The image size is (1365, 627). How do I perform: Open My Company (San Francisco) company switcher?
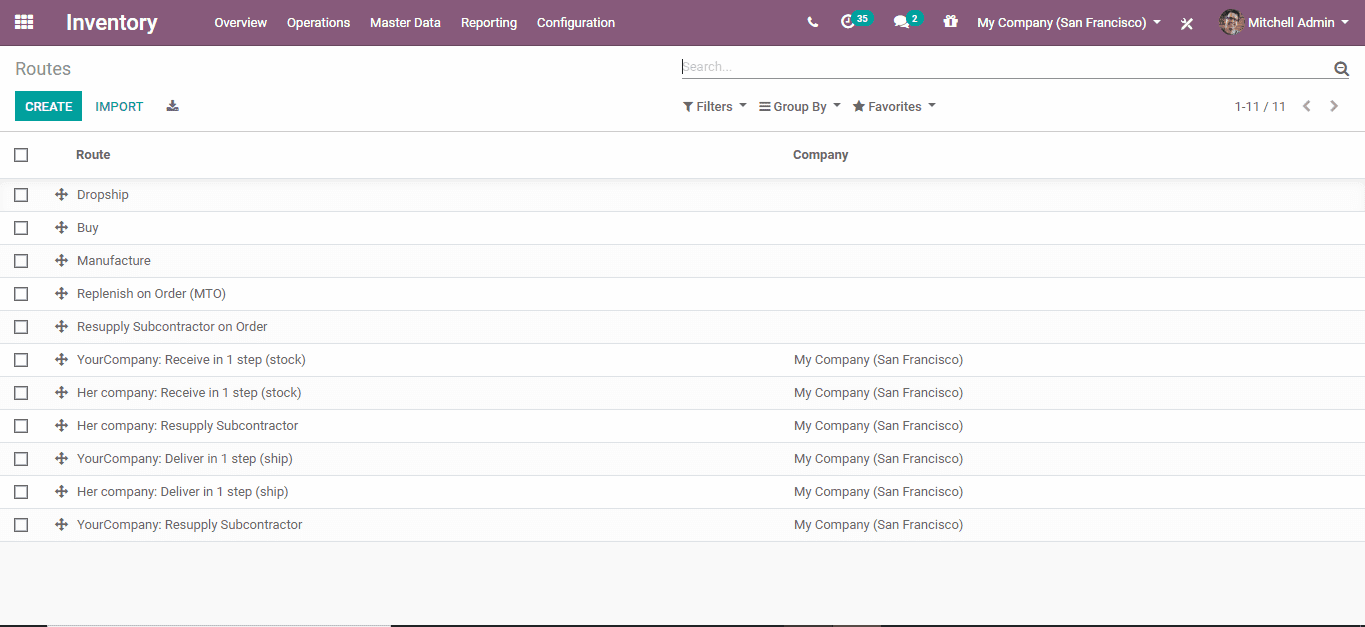click(1069, 22)
